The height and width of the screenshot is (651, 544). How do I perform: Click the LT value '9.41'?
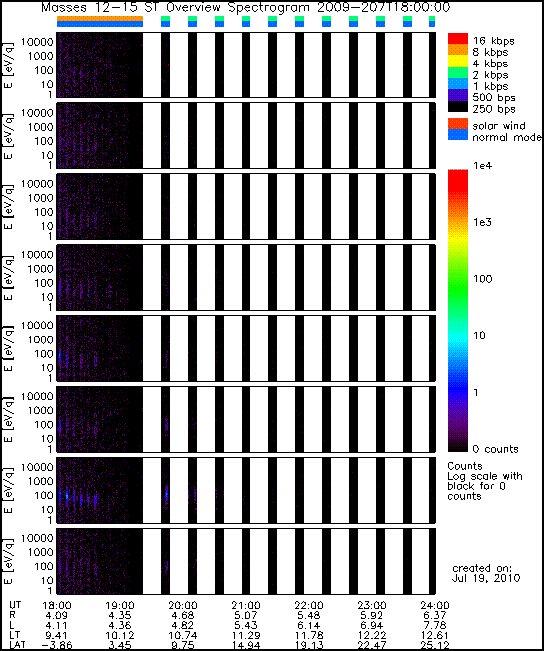coord(56,635)
